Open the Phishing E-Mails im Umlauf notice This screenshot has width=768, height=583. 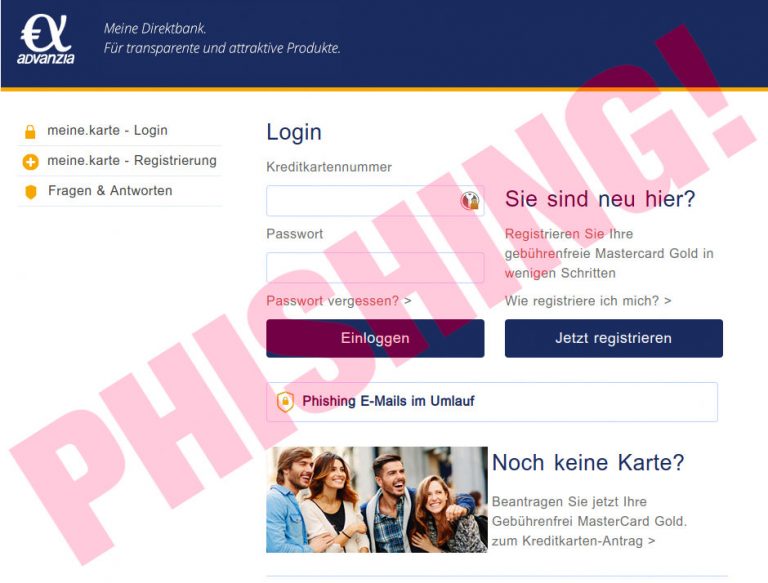492,402
